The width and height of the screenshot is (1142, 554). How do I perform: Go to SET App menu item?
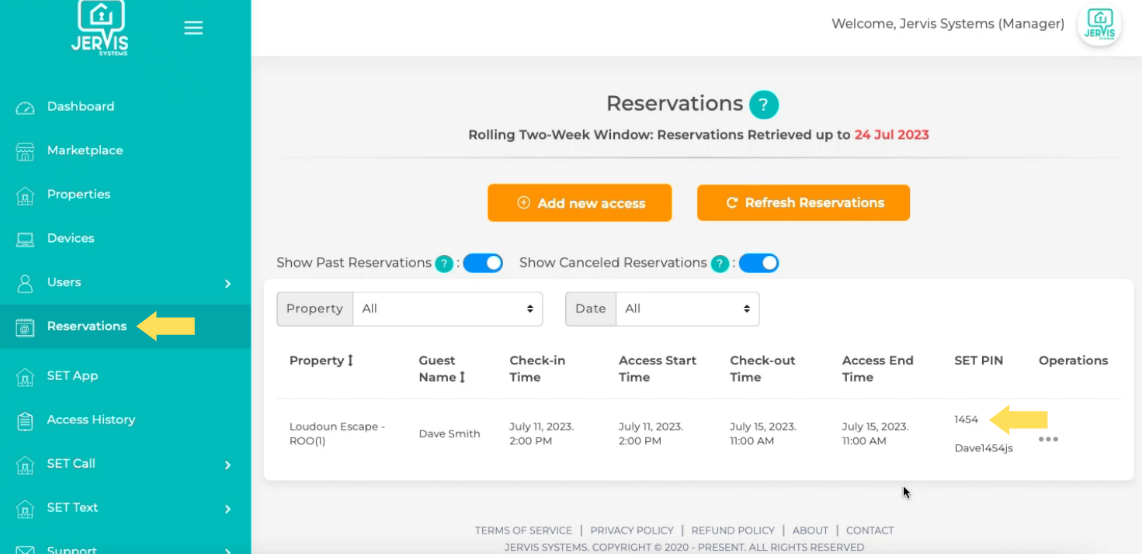pyautogui.click(x=72, y=376)
